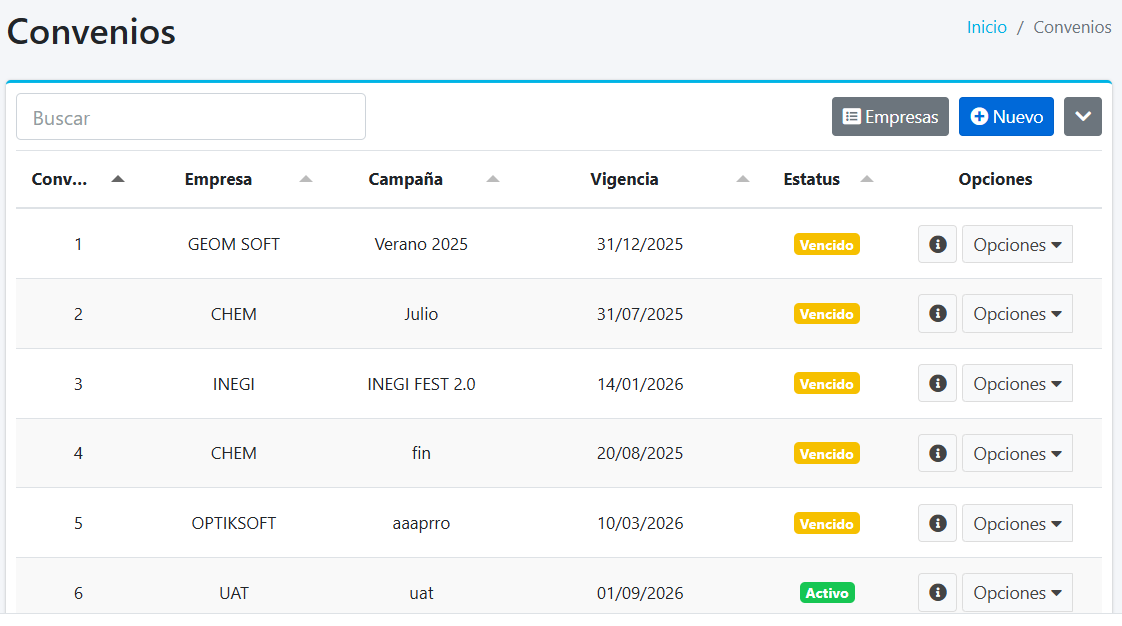This screenshot has width=1122, height=626.
Task: Show info for OPTIKSOFT convenio
Action: pyautogui.click(x=937, y=523)
